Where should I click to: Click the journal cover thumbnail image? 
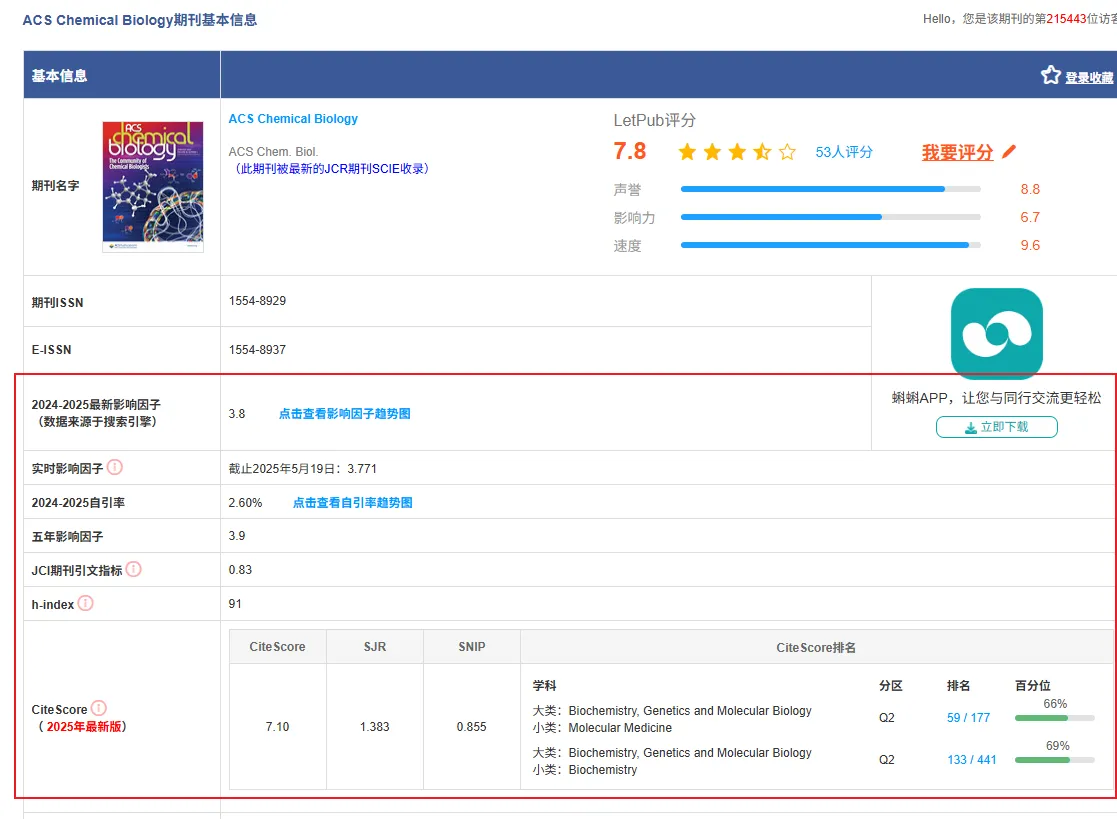[153, 186]
